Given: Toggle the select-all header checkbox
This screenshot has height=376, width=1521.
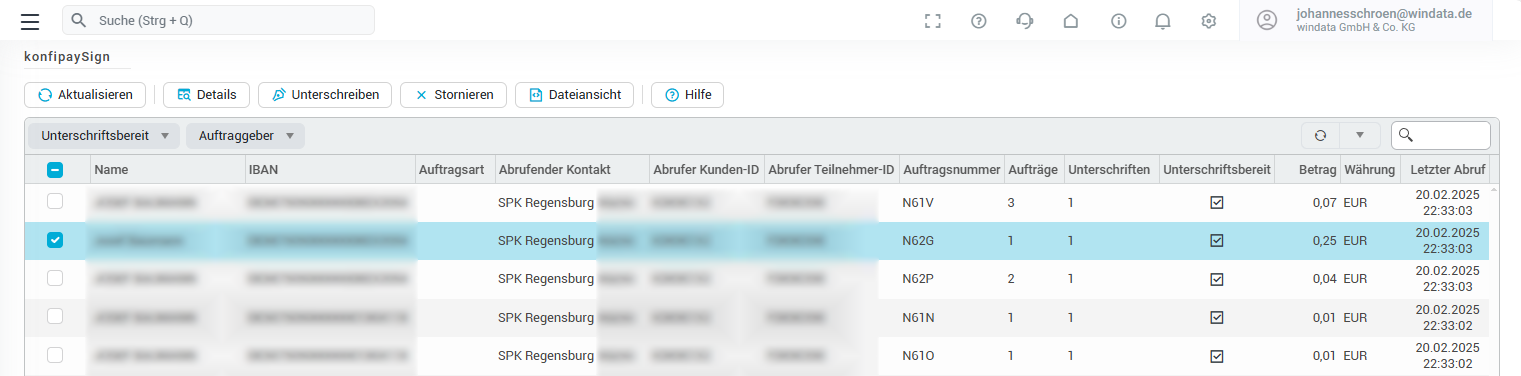Looking at the screenshot, I should [55, 170].
